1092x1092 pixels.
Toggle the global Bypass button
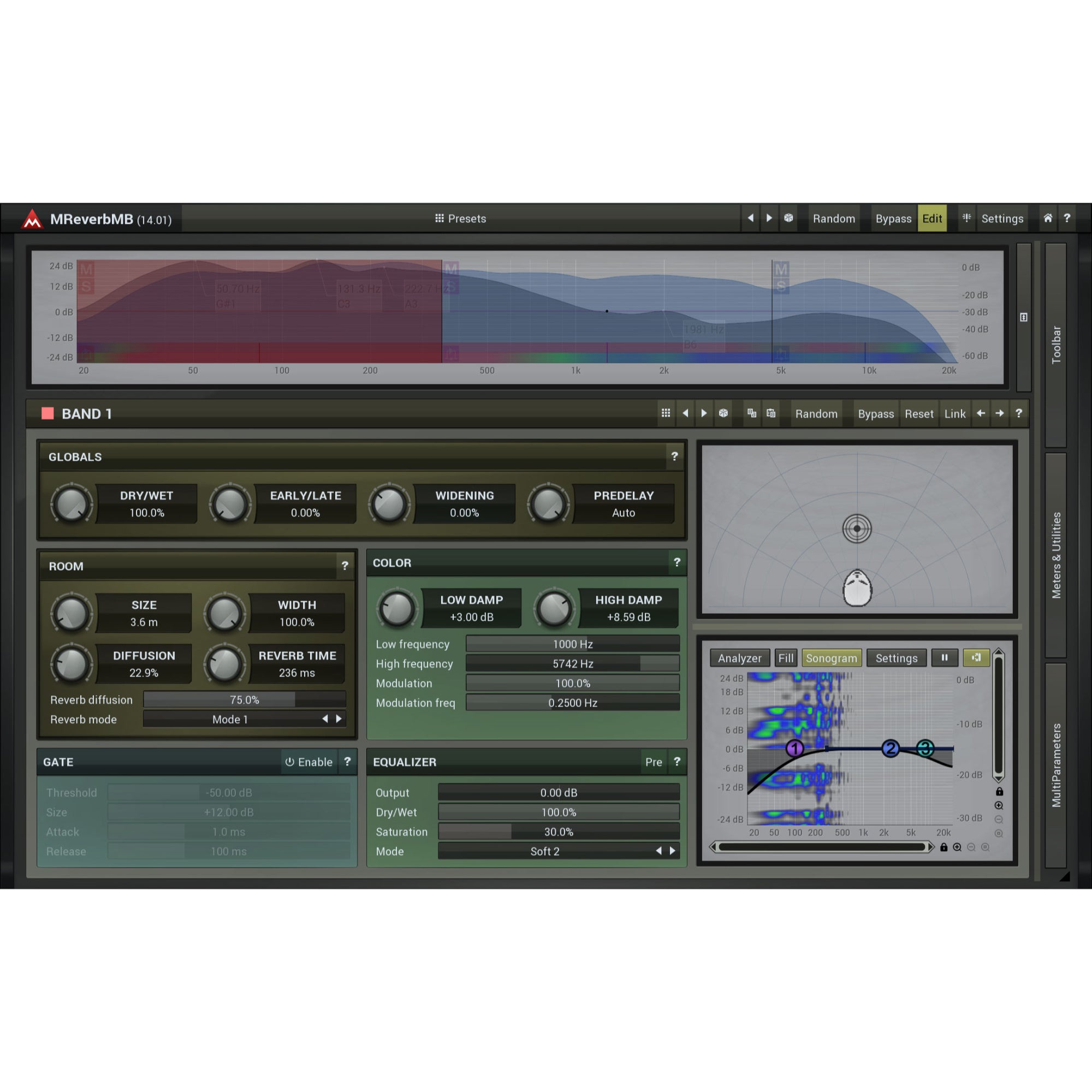click(893, 219)
